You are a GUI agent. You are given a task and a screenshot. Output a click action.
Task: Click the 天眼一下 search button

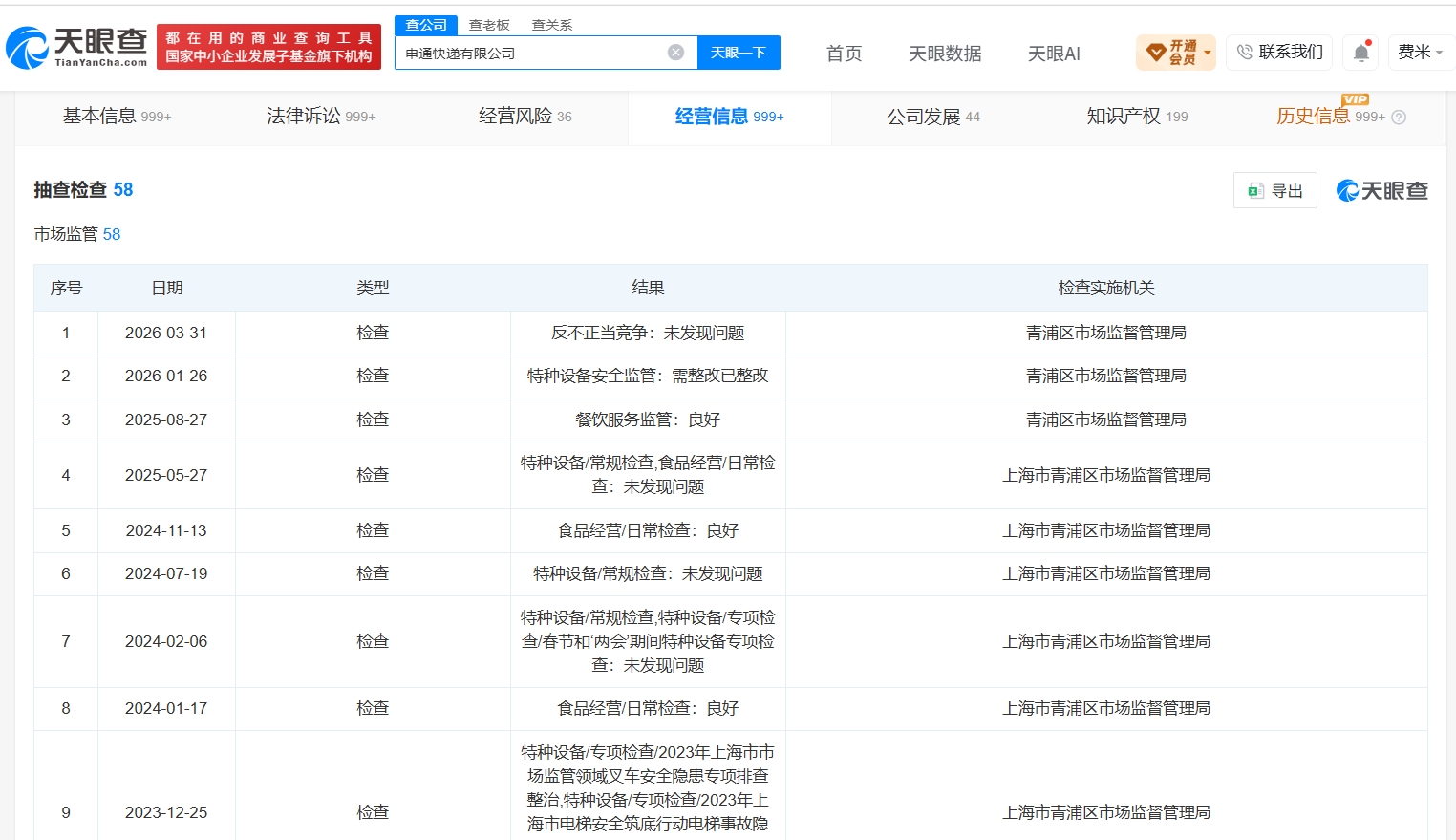pos(739,53)
